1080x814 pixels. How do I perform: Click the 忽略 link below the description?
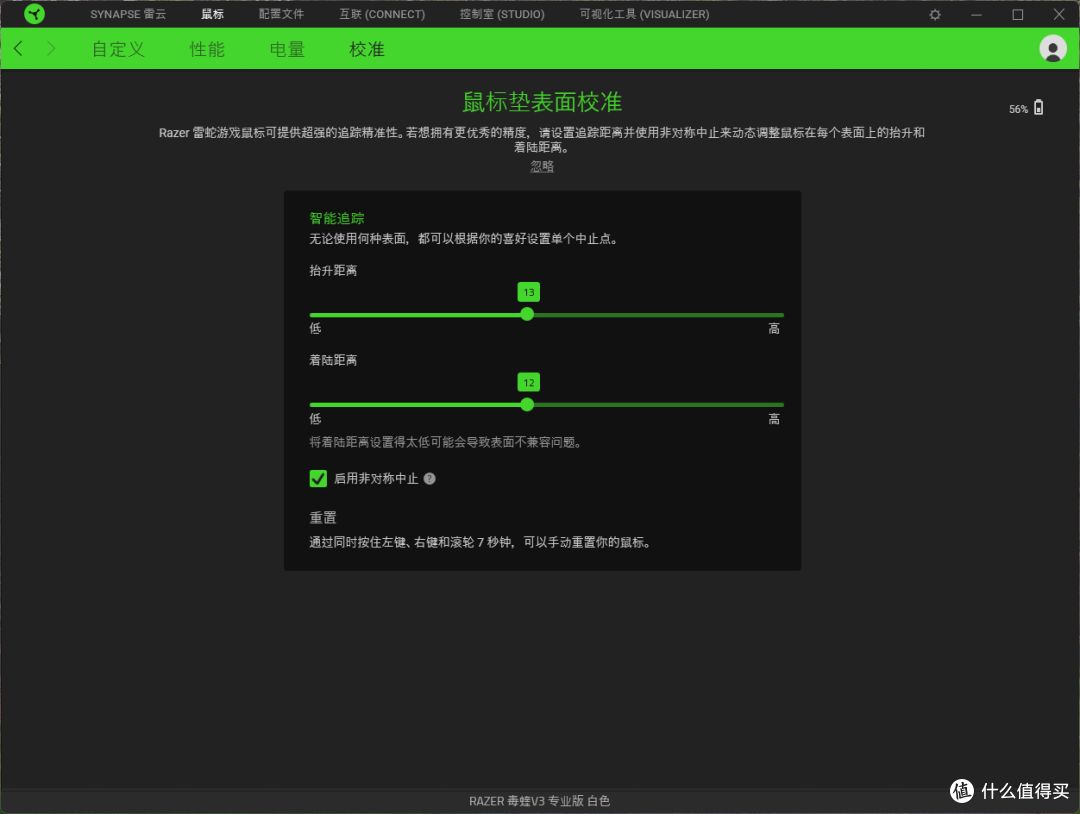[x=541, y=166]
